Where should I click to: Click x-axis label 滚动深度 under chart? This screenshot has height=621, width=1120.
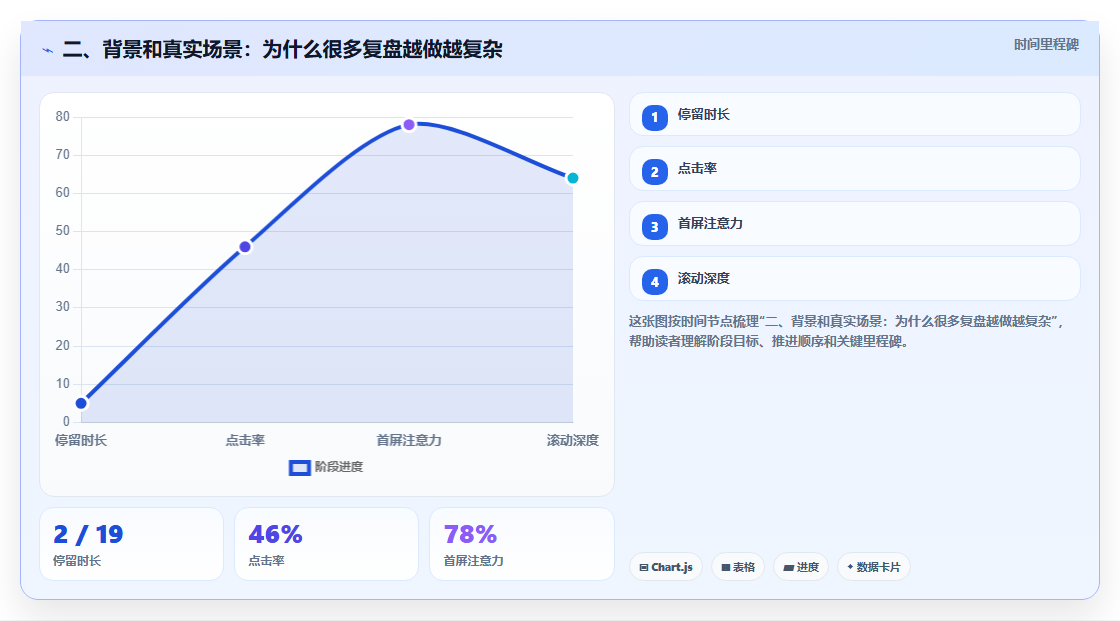(572, 441)
